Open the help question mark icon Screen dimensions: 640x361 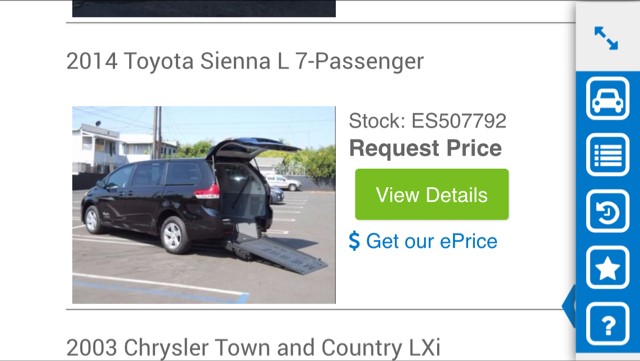[x=608, y=324]
